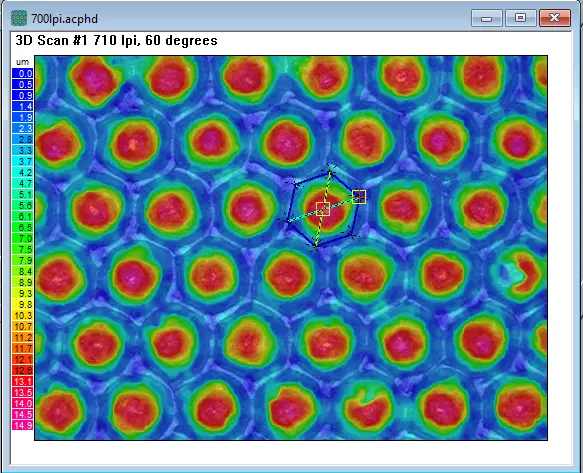Click the '3D Scan #1 710 lpi, 60 degrees' heading
This screenshot has width=583, height=473.
click(x=116, y=41)
